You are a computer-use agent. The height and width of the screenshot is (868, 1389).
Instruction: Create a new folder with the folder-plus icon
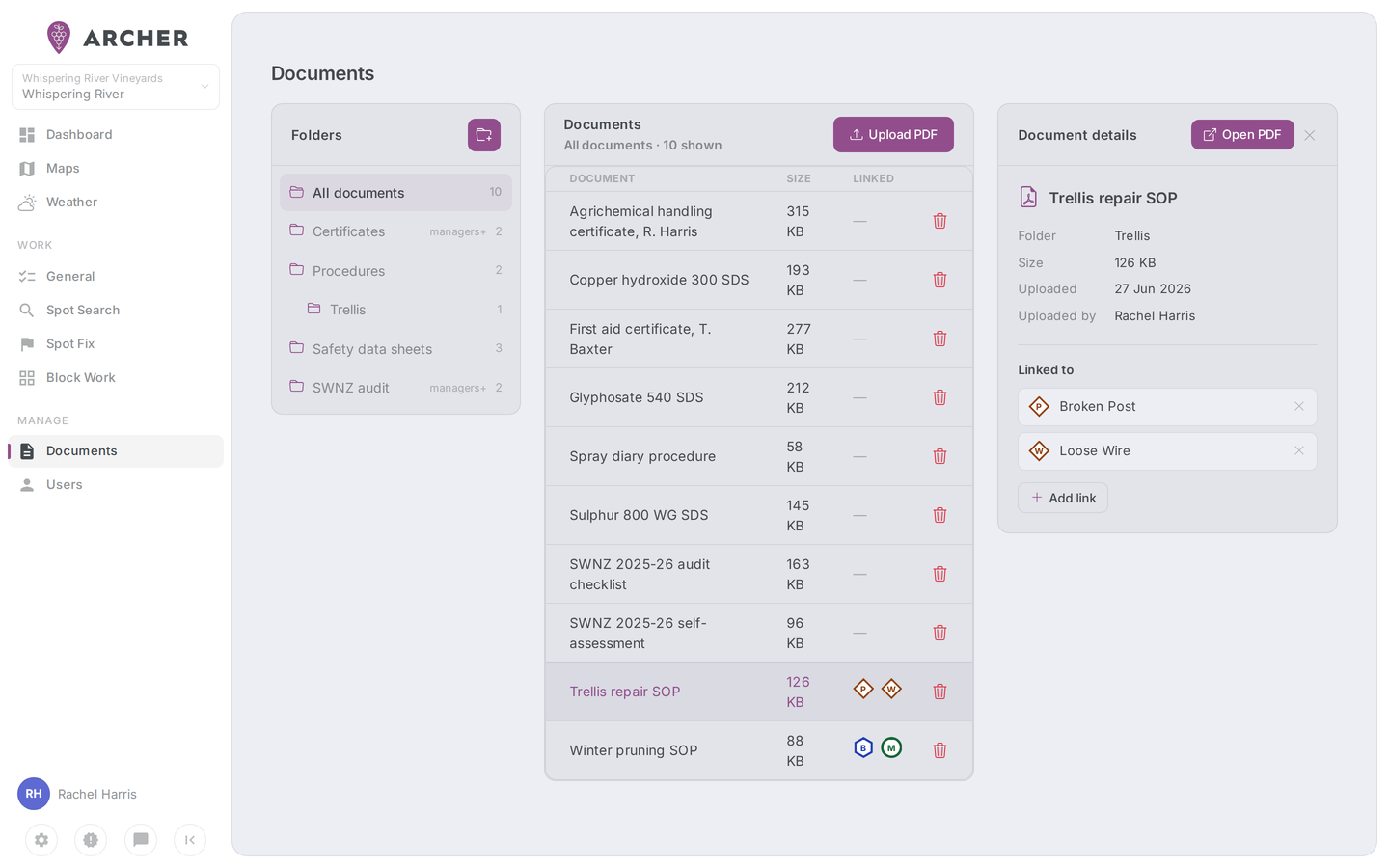coord(484,135)
